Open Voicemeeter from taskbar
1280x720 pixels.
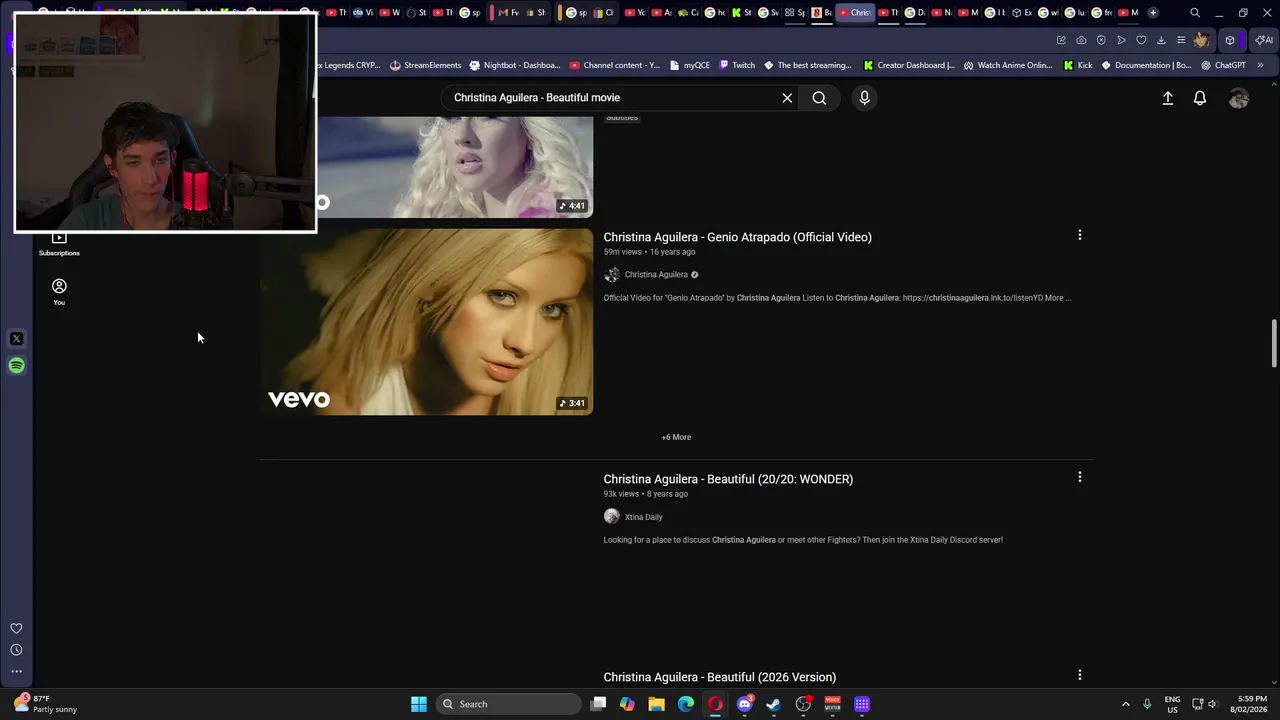point(832,704)
